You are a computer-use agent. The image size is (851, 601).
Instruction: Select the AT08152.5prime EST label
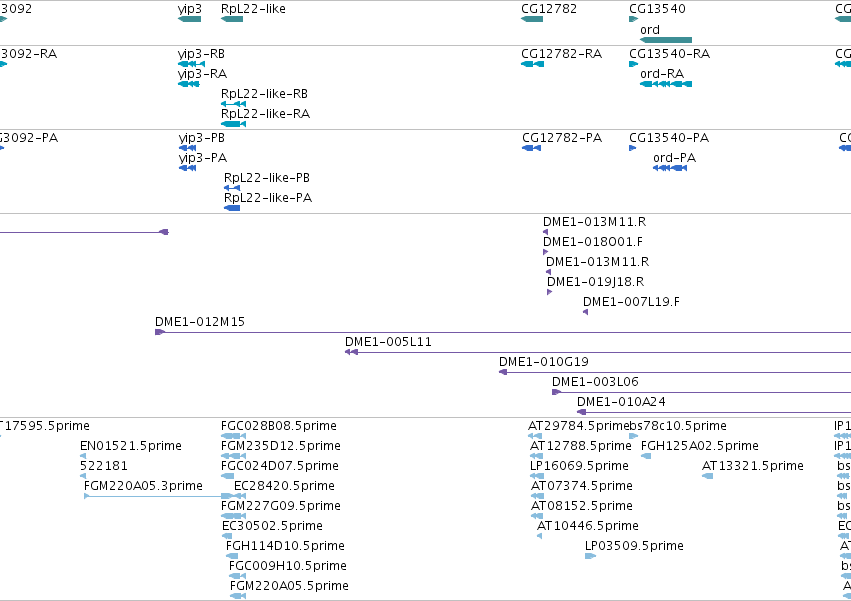pyautogui.click(x=582, y=507)
